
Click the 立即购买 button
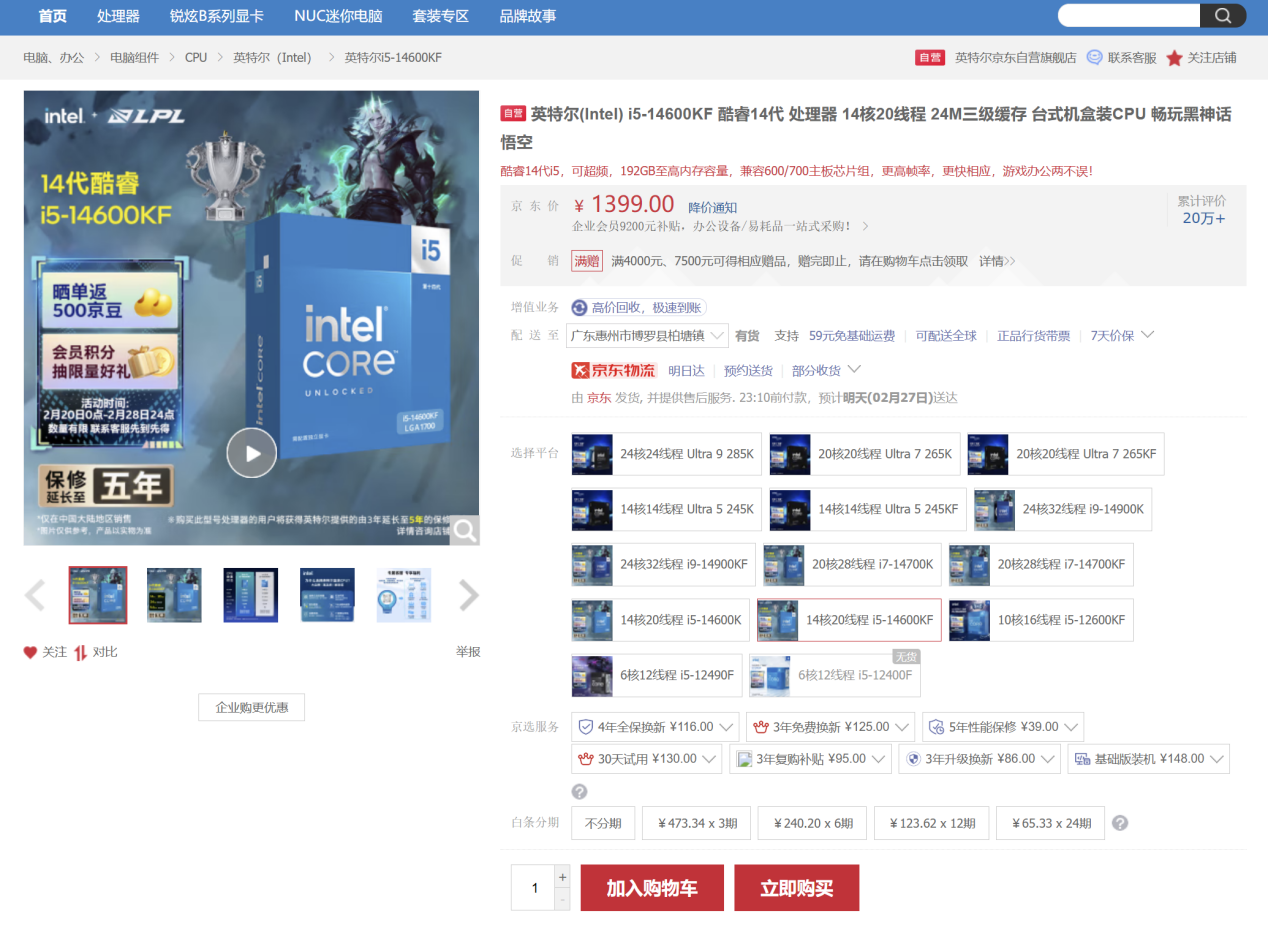click(x=797, y=888)
